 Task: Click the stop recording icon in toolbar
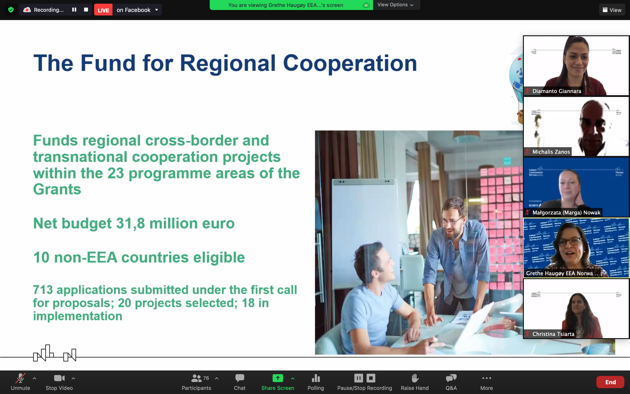click(x=371, y=378)
